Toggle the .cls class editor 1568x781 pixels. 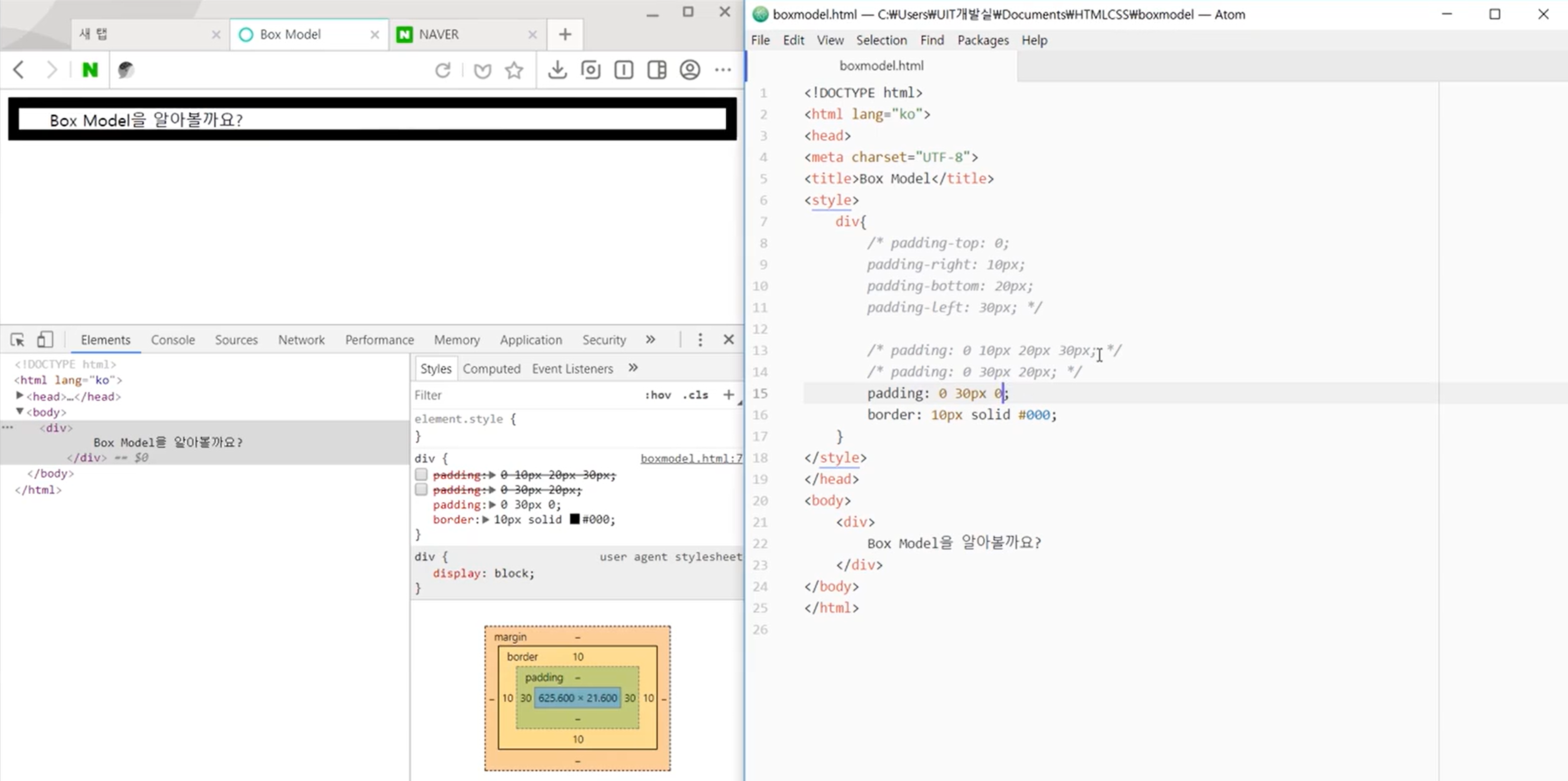[x=695, y=395]
